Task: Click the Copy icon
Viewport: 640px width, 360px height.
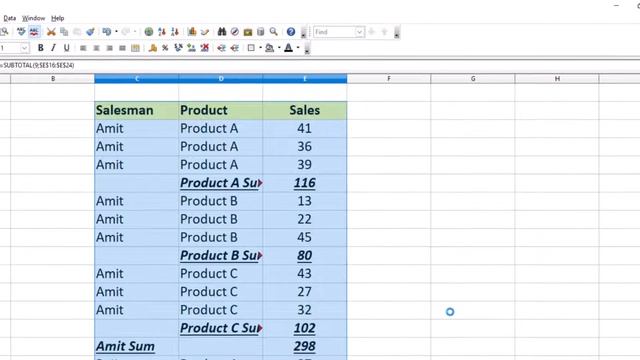Action: pos(64,31)
